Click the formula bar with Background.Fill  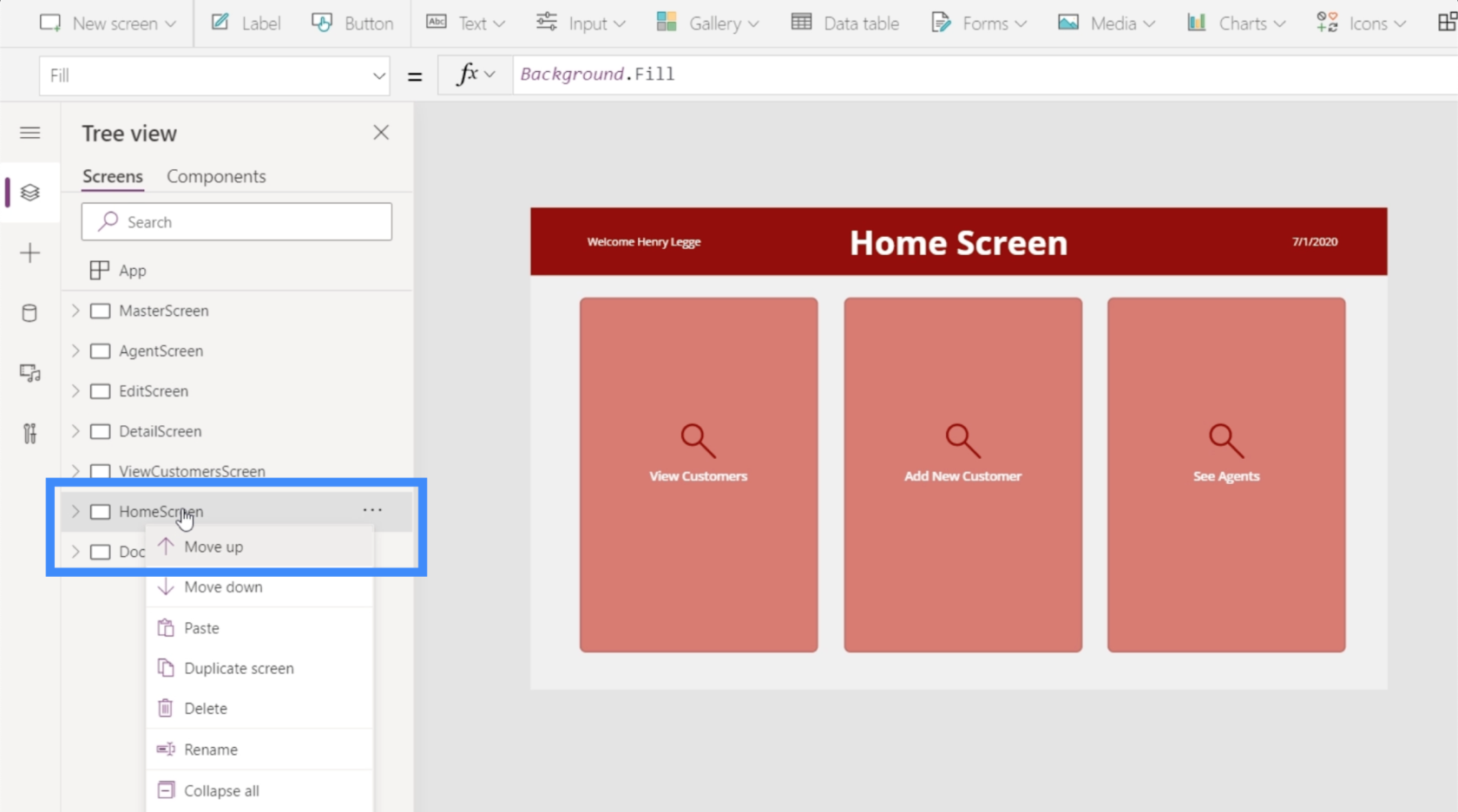985,75
